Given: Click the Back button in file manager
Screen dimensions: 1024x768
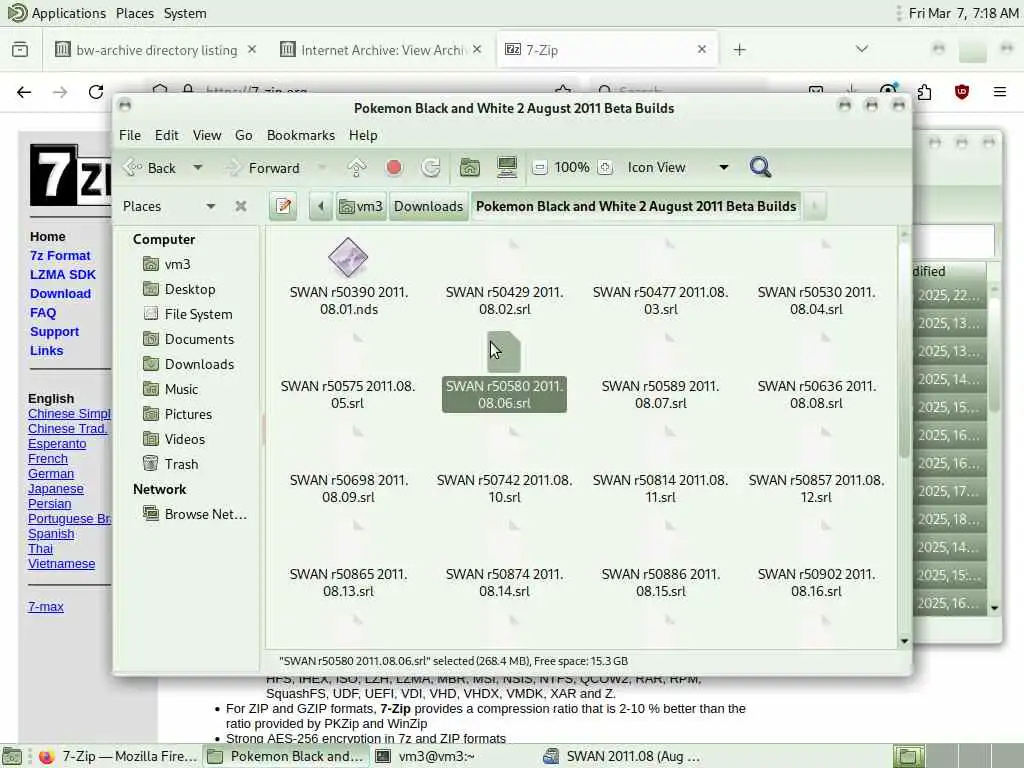Looking at the screenshot, I should (x=151, y=168).
